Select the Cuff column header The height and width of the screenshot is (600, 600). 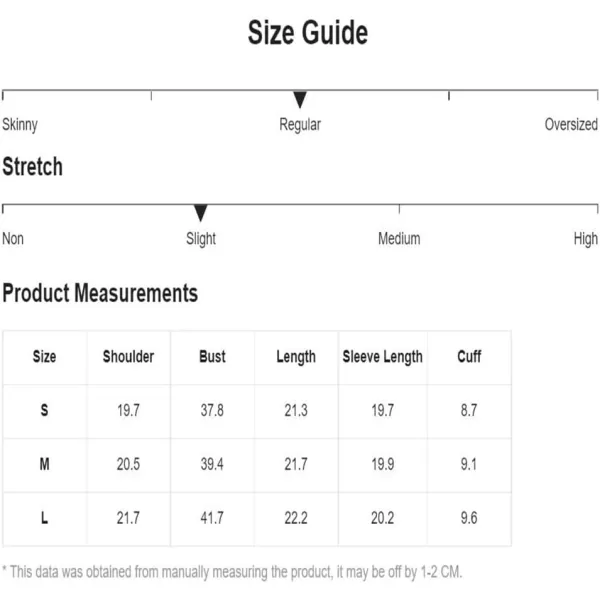469,357
